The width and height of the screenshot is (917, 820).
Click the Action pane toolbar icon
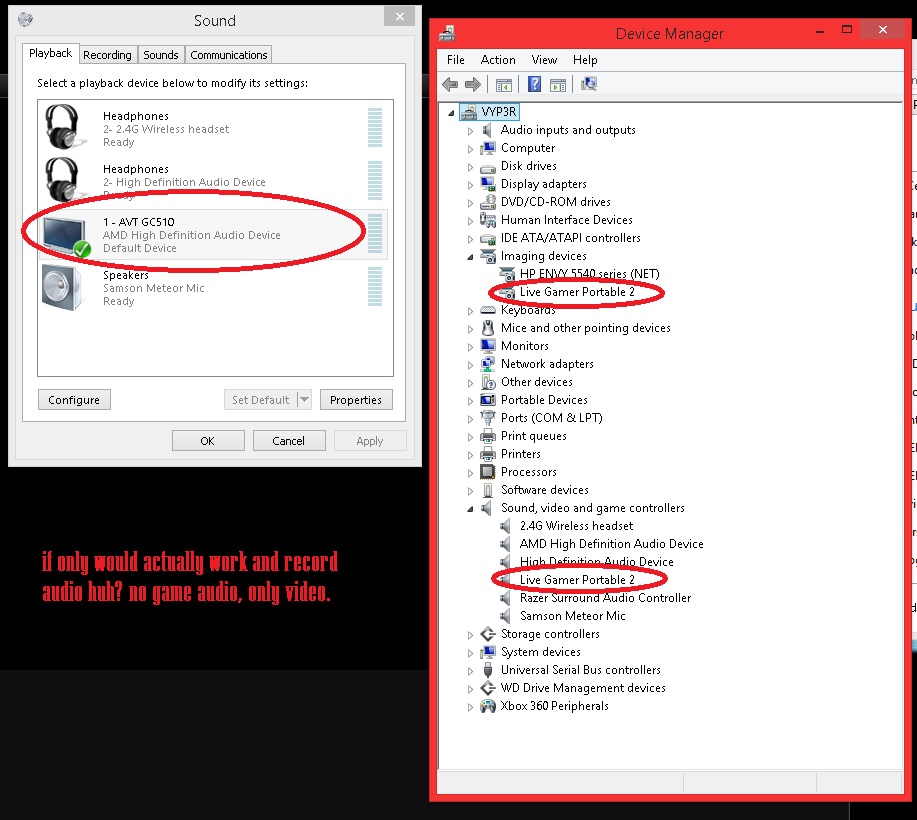[558, 85]
